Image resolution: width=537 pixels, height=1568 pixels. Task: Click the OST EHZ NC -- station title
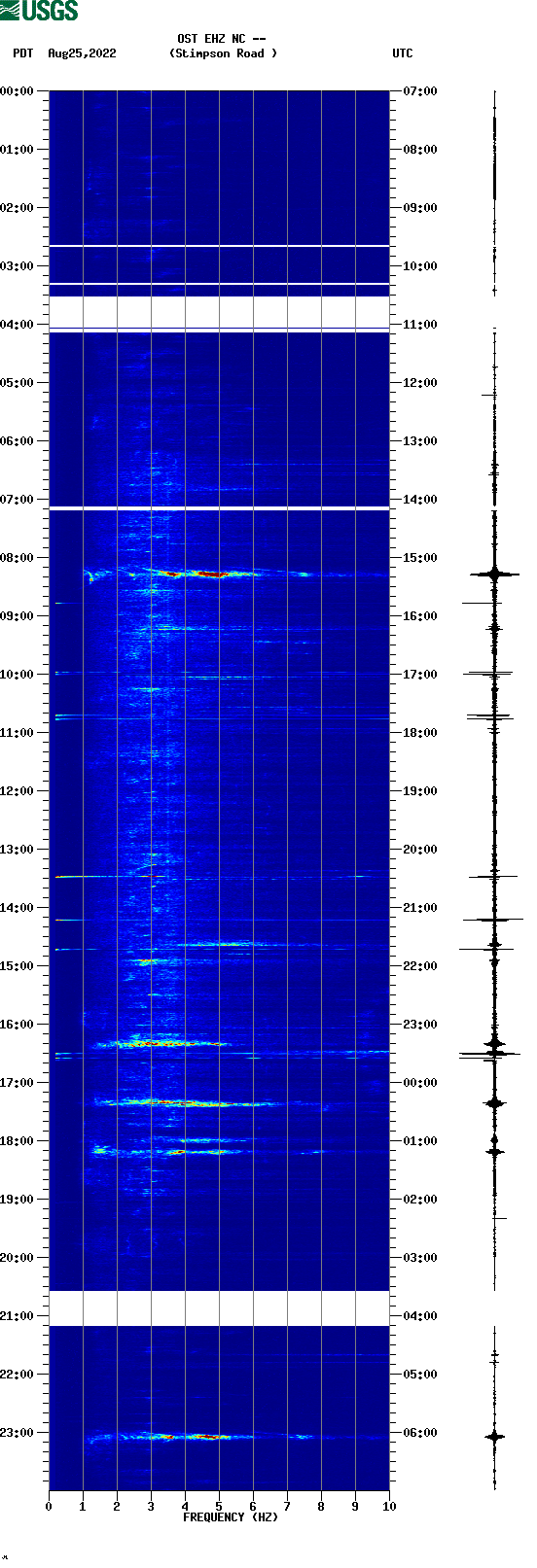click(x=222, y=39)
